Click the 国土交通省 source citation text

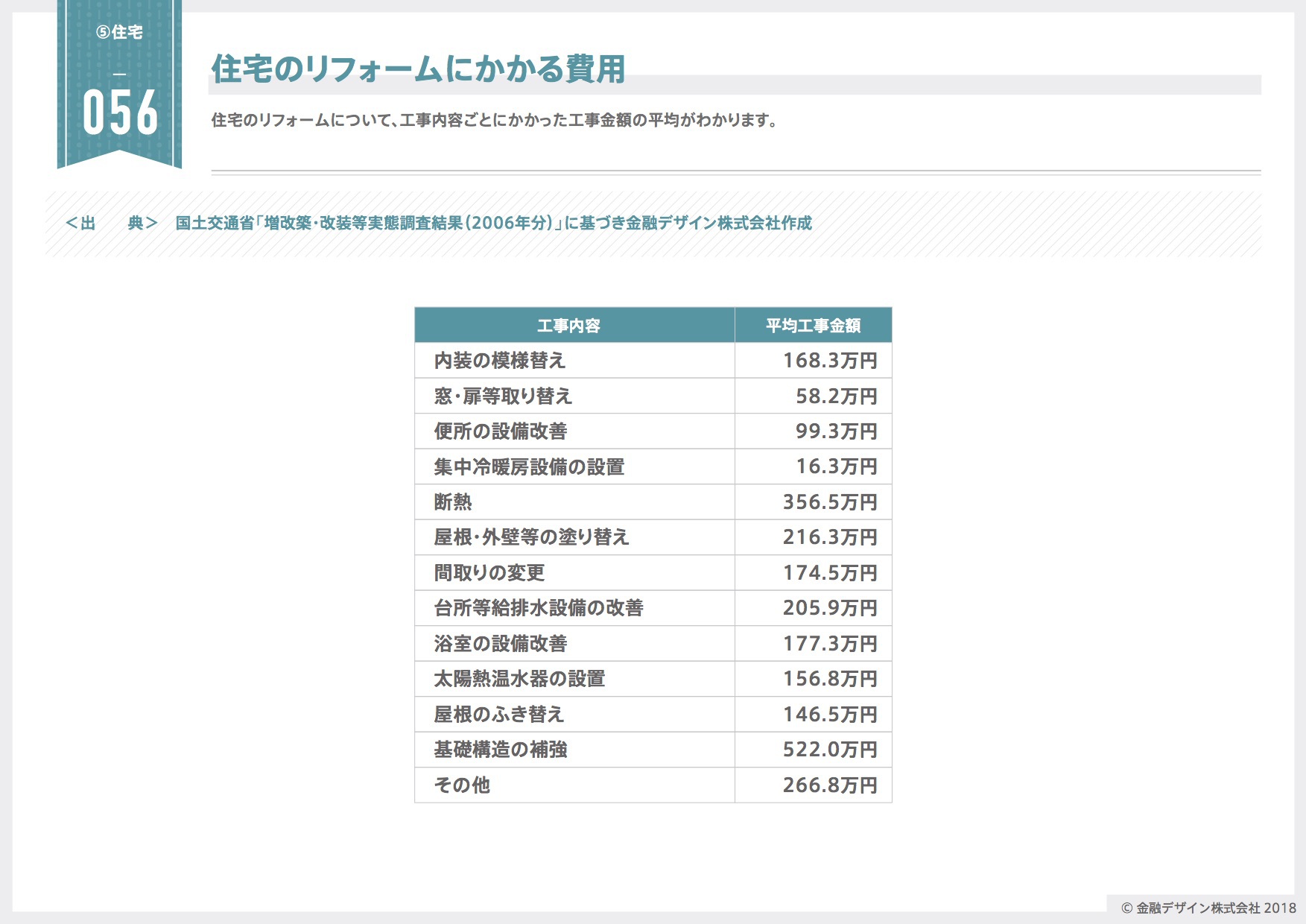coord(493,223)
